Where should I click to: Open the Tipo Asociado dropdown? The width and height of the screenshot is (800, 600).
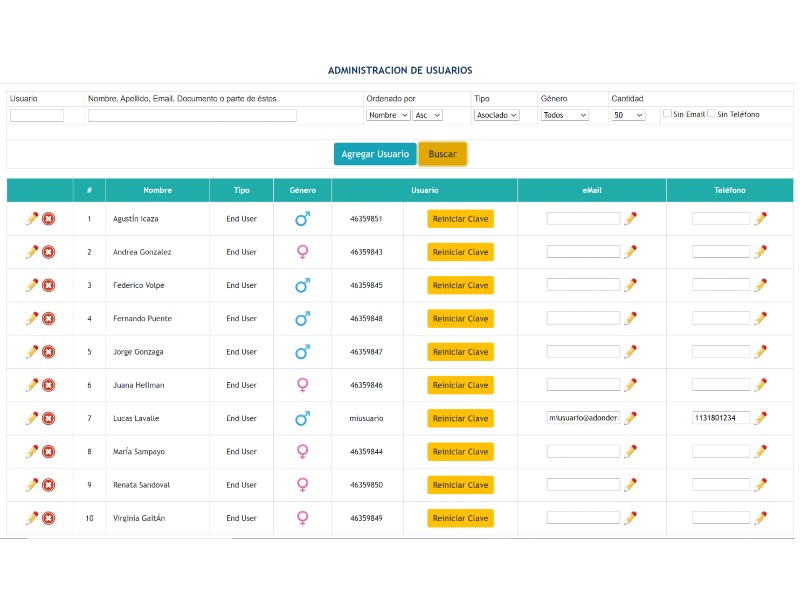click(x=496, y=115)
